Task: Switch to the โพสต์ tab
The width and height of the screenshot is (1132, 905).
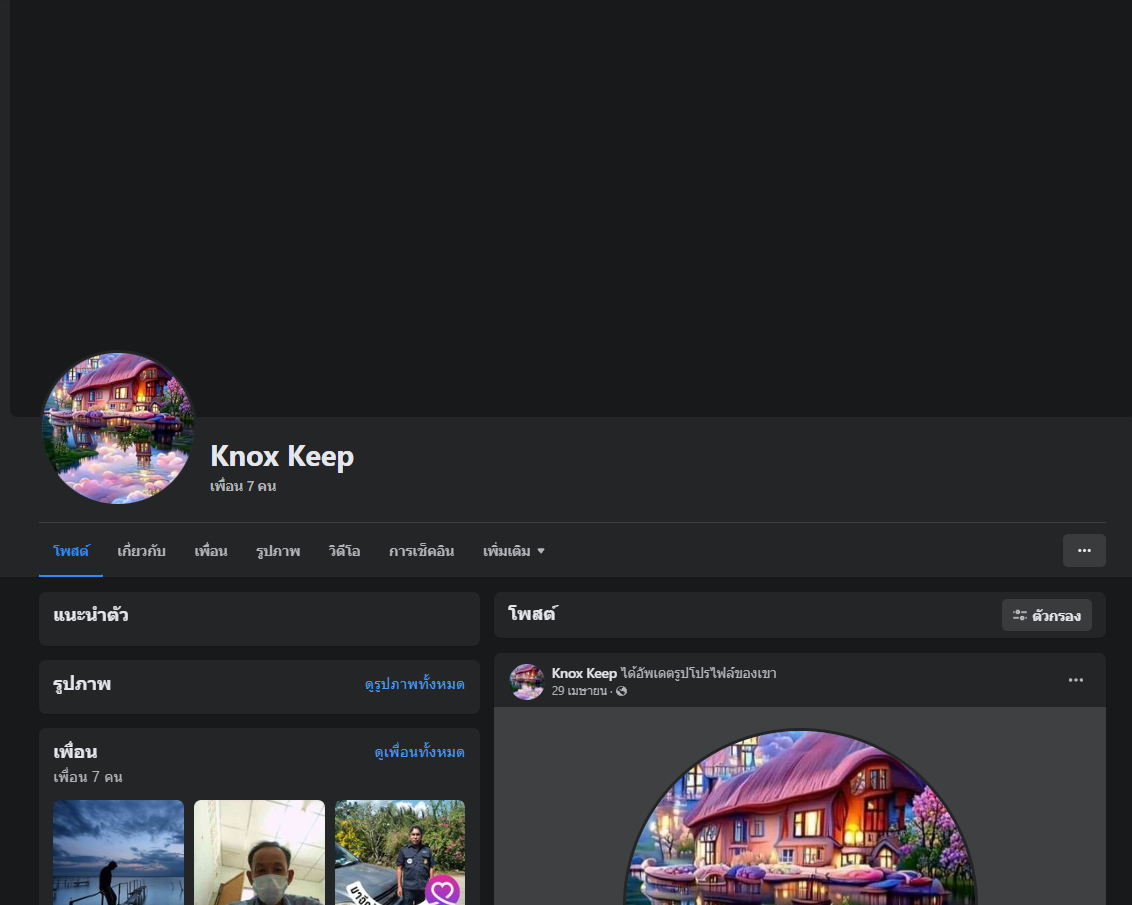Action: (71, 551)
